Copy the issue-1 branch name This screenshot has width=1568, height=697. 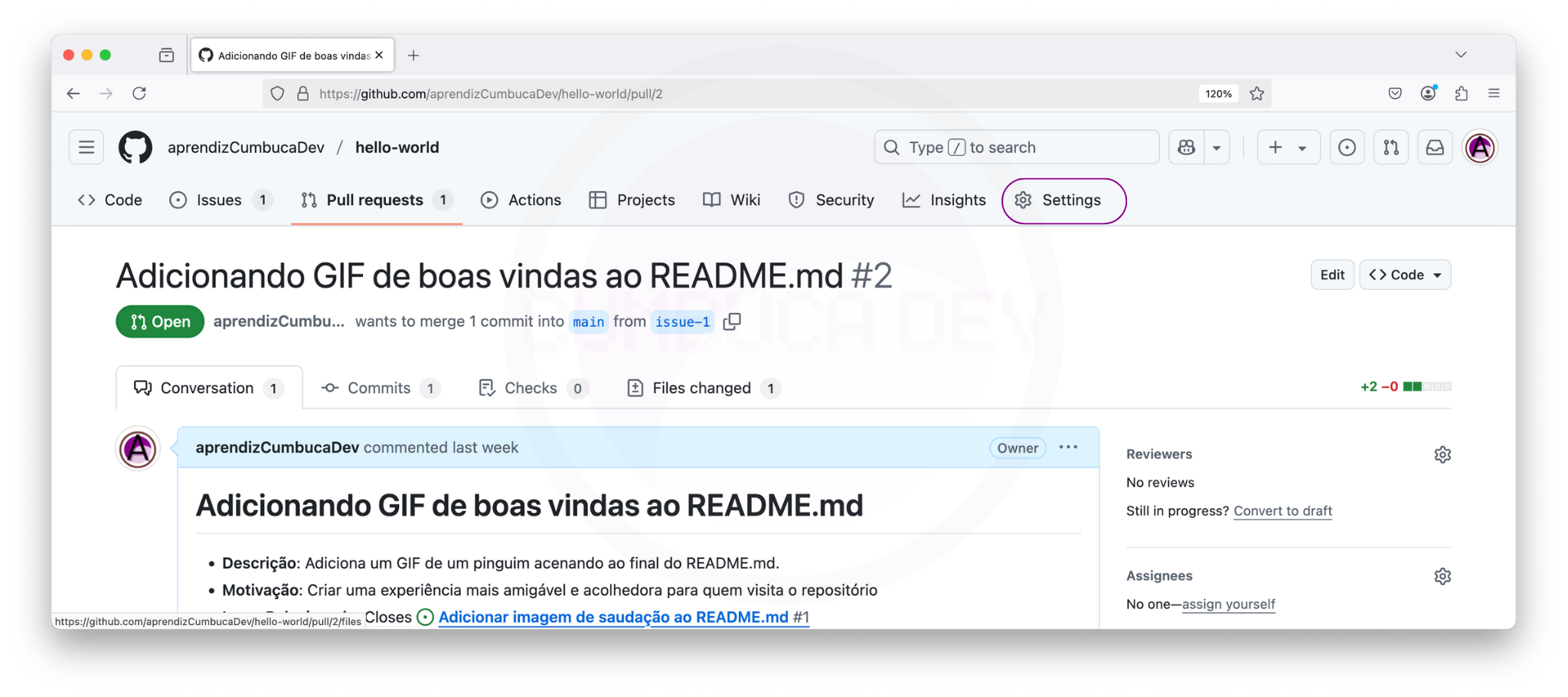click(x=733, y=321)
